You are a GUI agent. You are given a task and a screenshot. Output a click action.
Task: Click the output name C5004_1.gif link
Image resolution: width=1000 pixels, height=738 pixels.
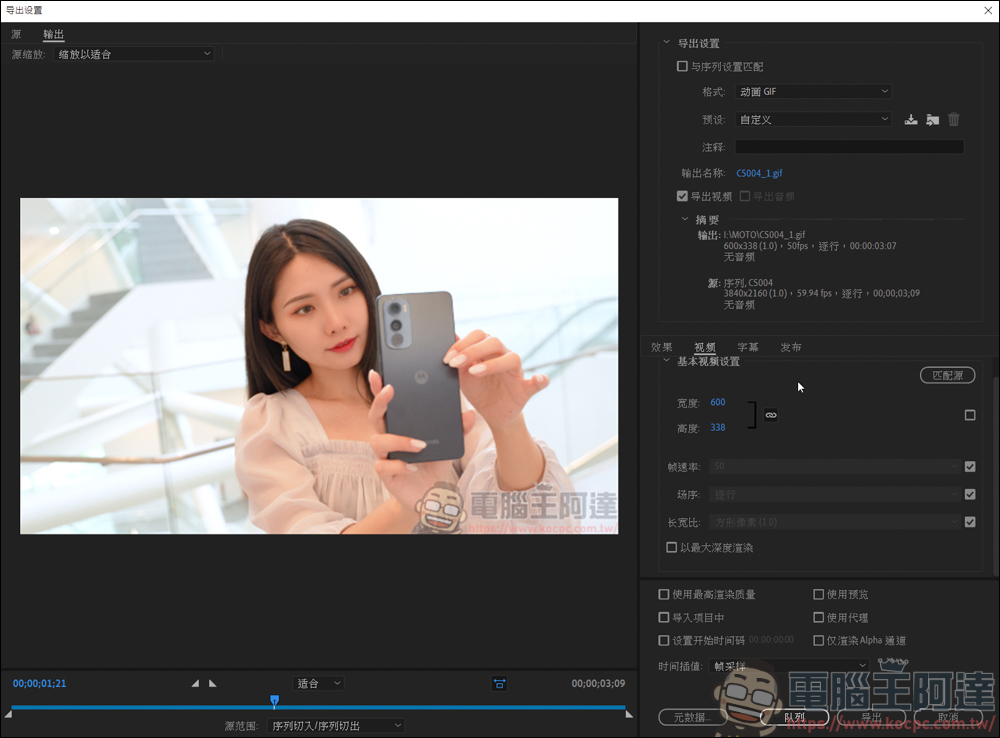[x=759, y=173]
